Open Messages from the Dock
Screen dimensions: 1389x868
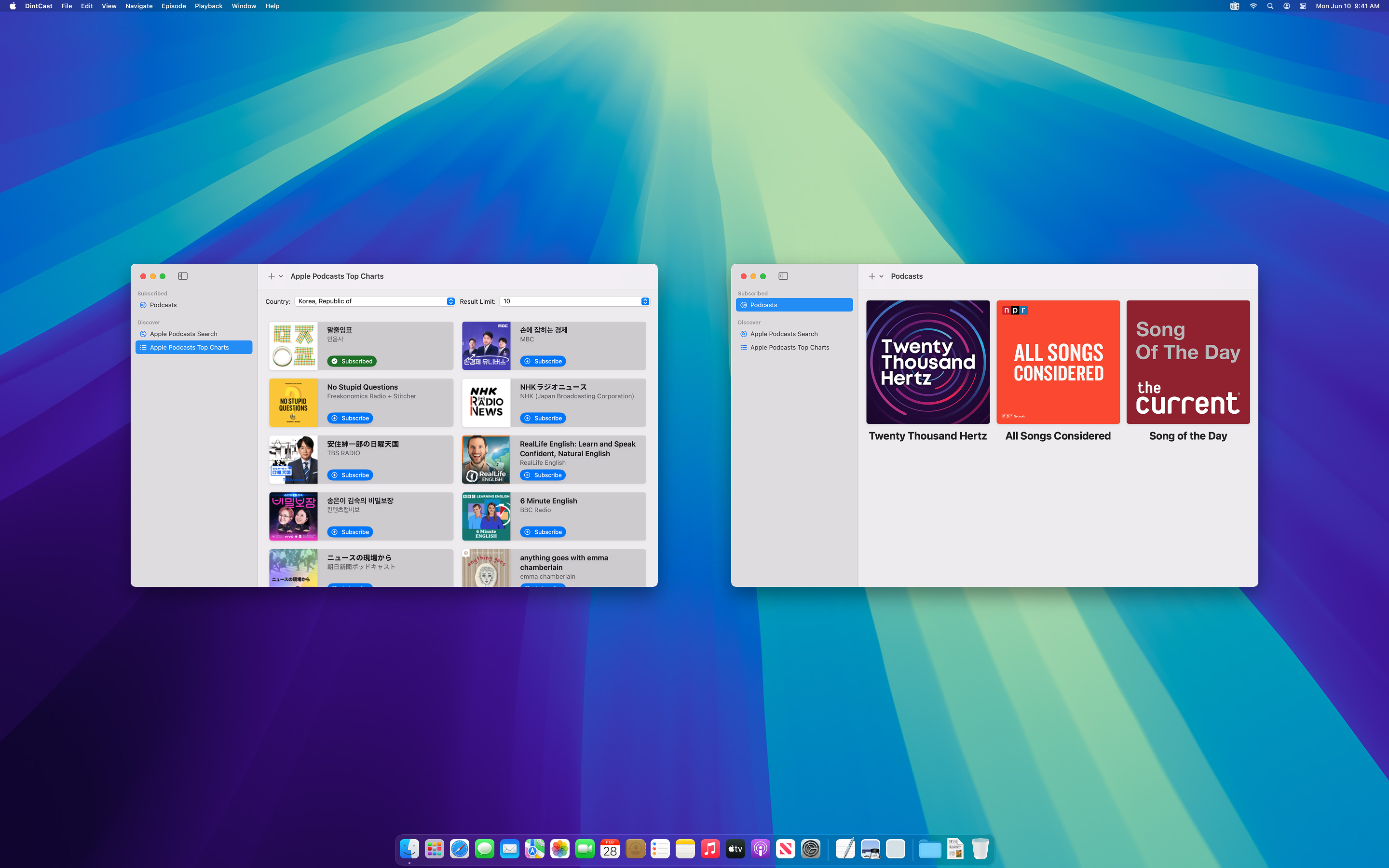tap(484, 849)
